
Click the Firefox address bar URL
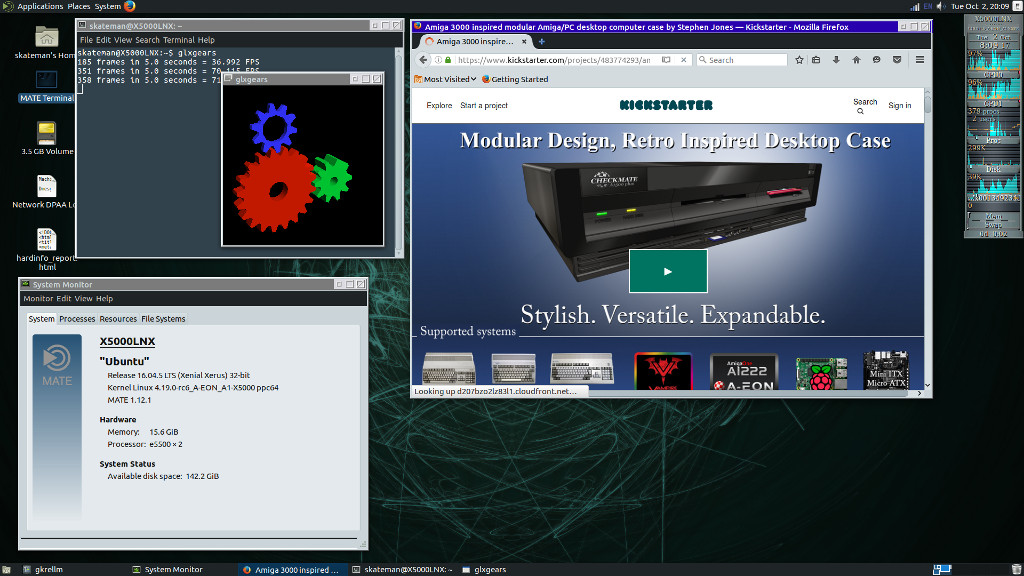pyautogui.click(x=554, y=59)
